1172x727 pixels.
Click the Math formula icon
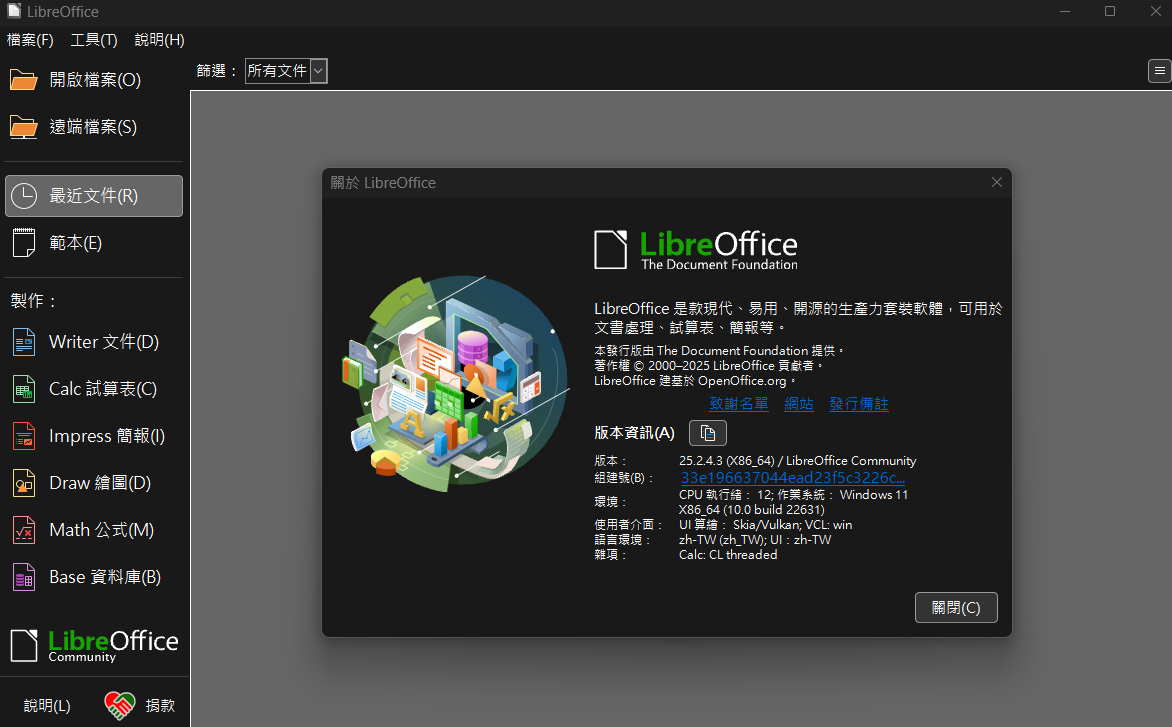pos(24,530)
